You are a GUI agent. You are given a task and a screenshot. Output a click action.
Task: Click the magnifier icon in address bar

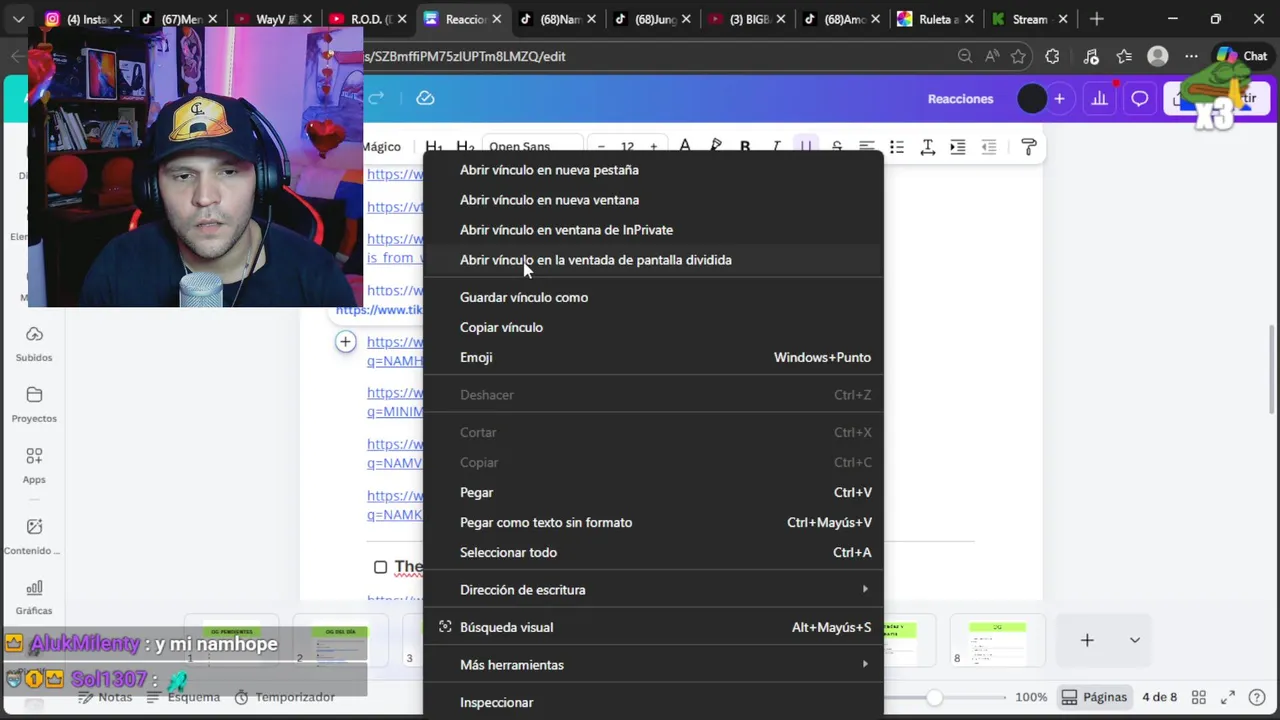coord(965,56)
